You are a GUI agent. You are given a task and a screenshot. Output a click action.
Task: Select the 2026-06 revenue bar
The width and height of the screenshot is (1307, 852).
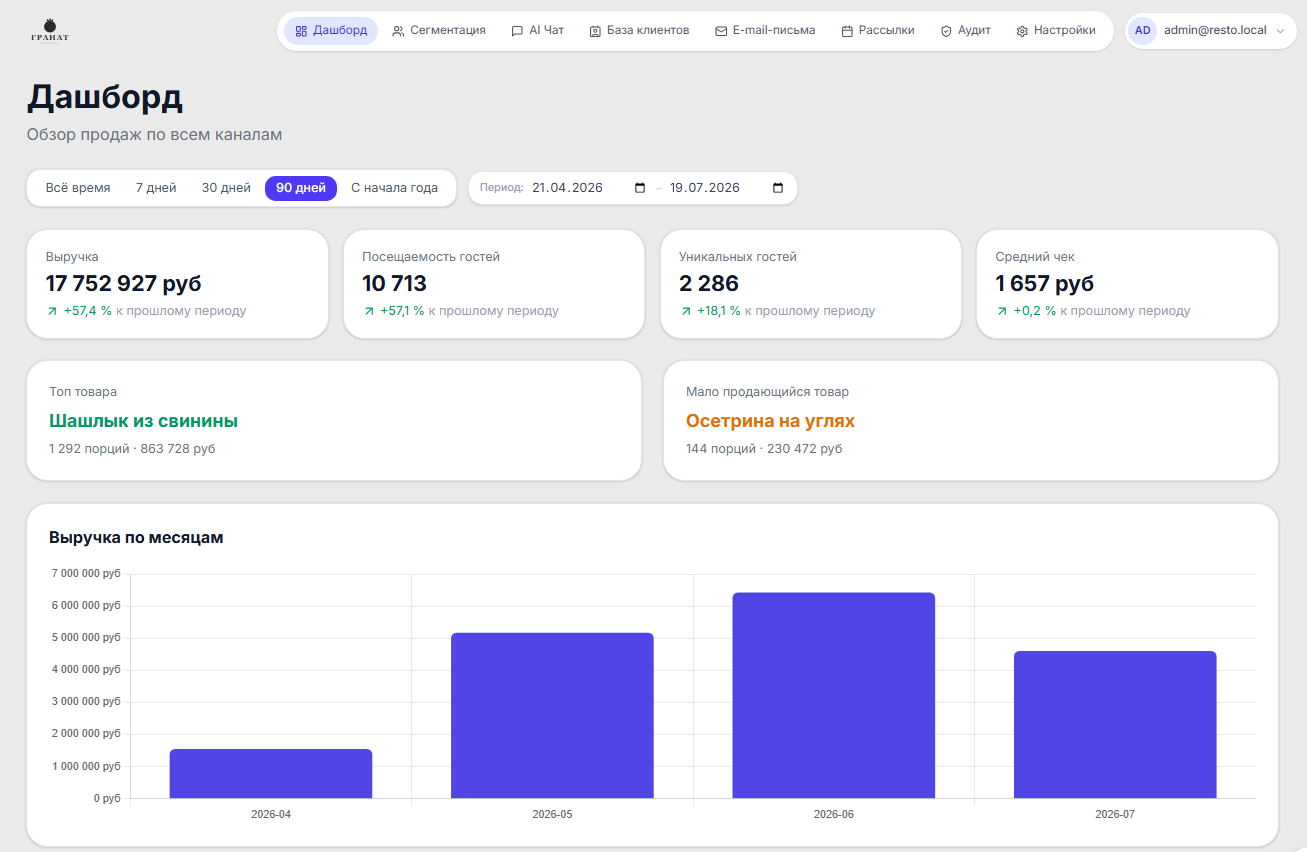(834, 696)
